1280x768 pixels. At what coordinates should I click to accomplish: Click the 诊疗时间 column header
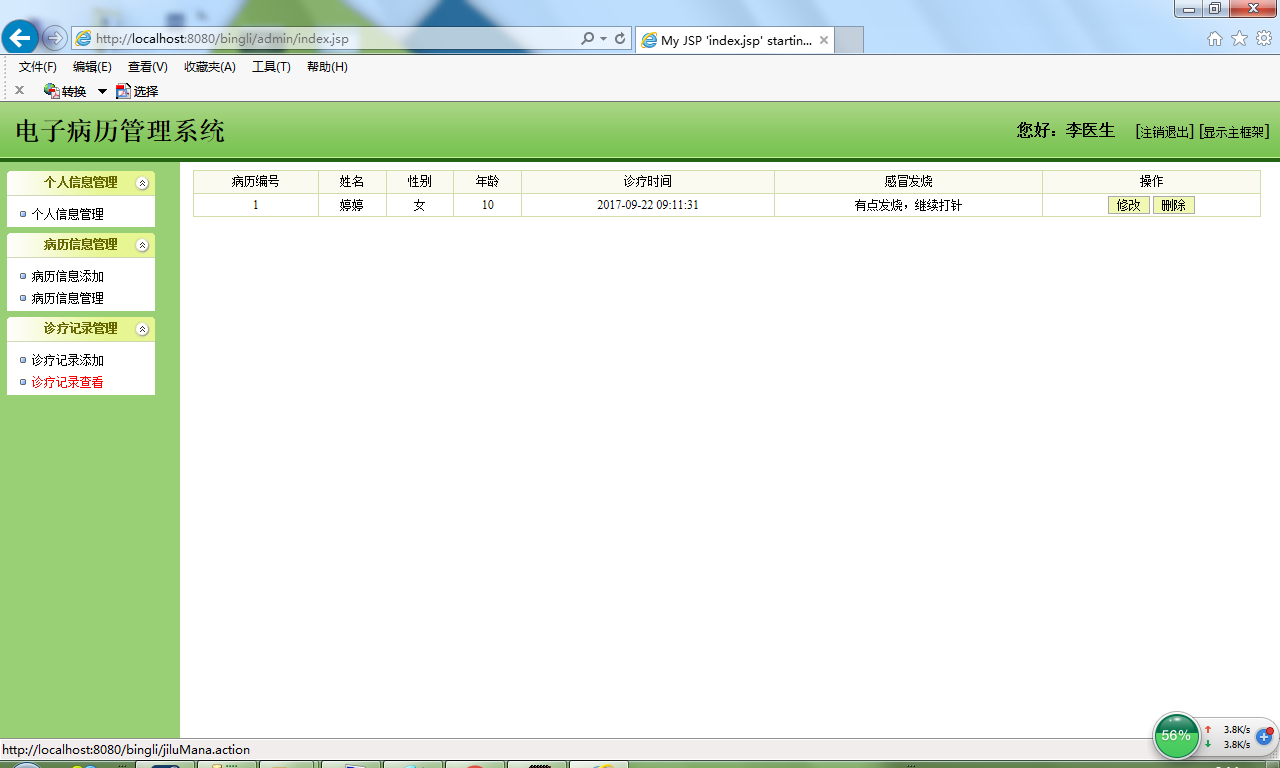click(648, 182)
